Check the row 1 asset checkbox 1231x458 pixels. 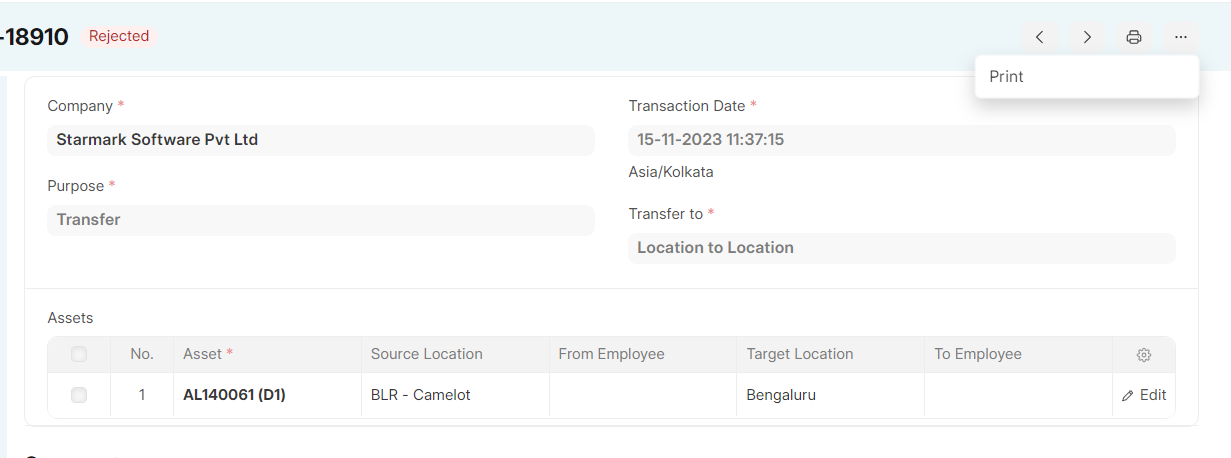(x=79, y=395)
